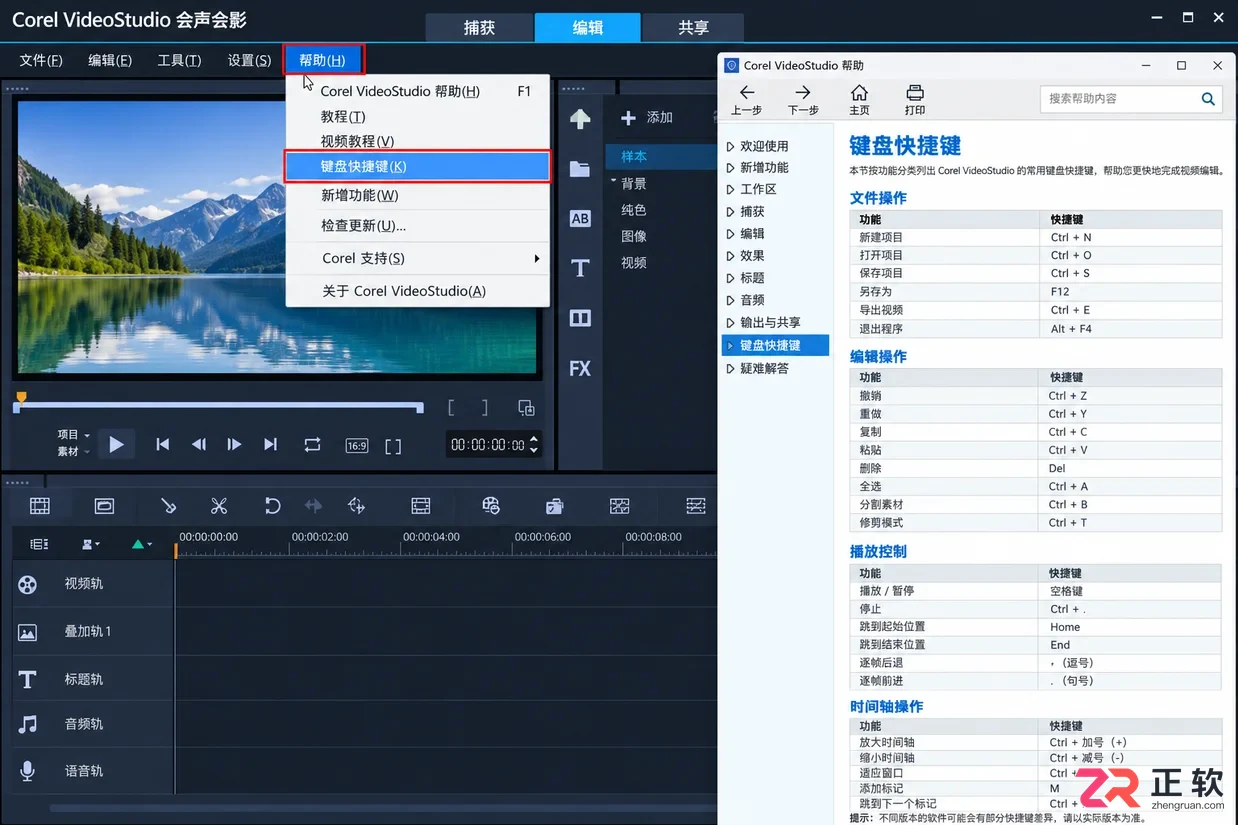
Task: Select 纯色 in the library list
Action: (x=634, y=210)
